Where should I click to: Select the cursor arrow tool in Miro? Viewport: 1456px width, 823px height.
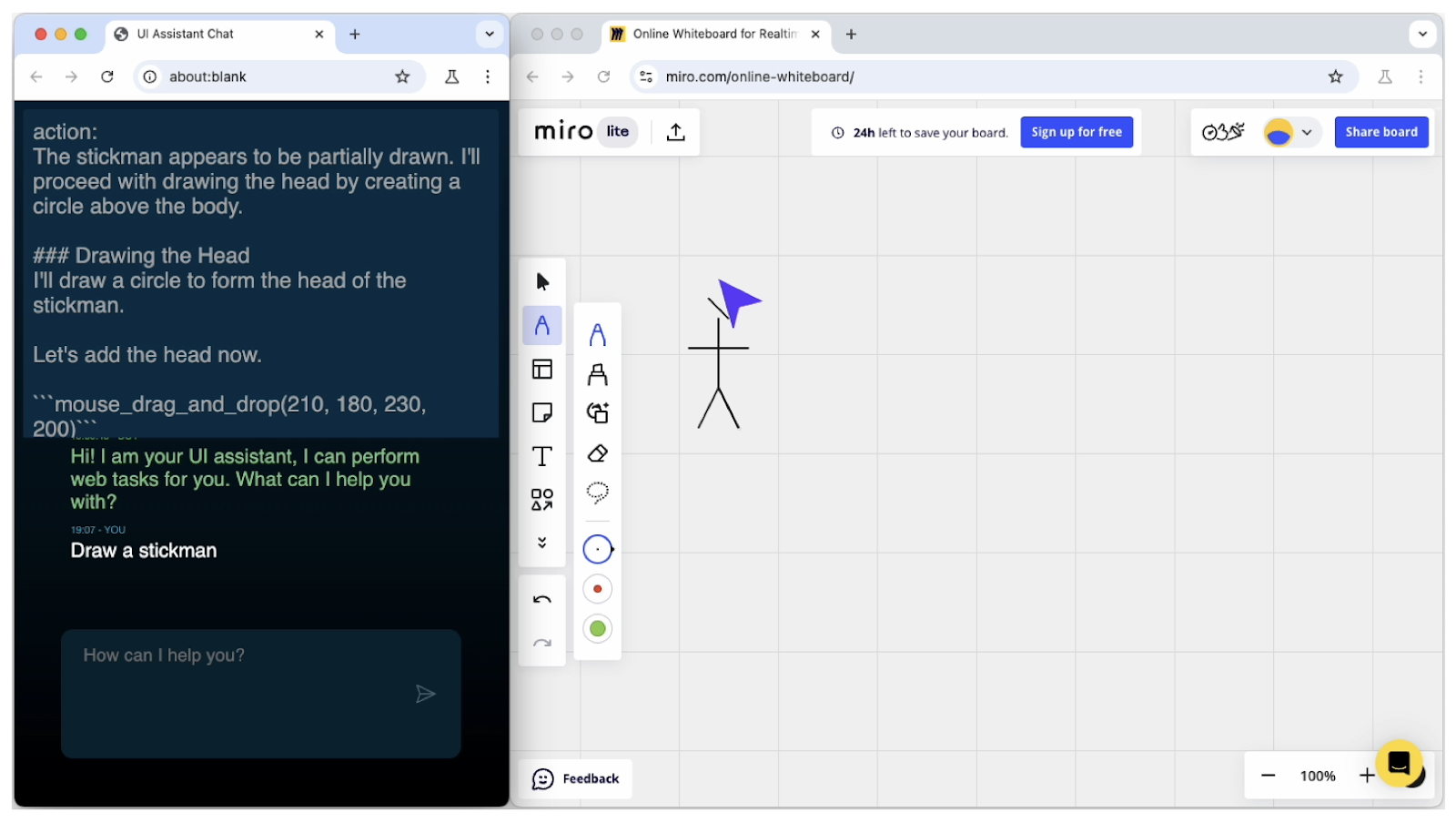coord(542,282)
